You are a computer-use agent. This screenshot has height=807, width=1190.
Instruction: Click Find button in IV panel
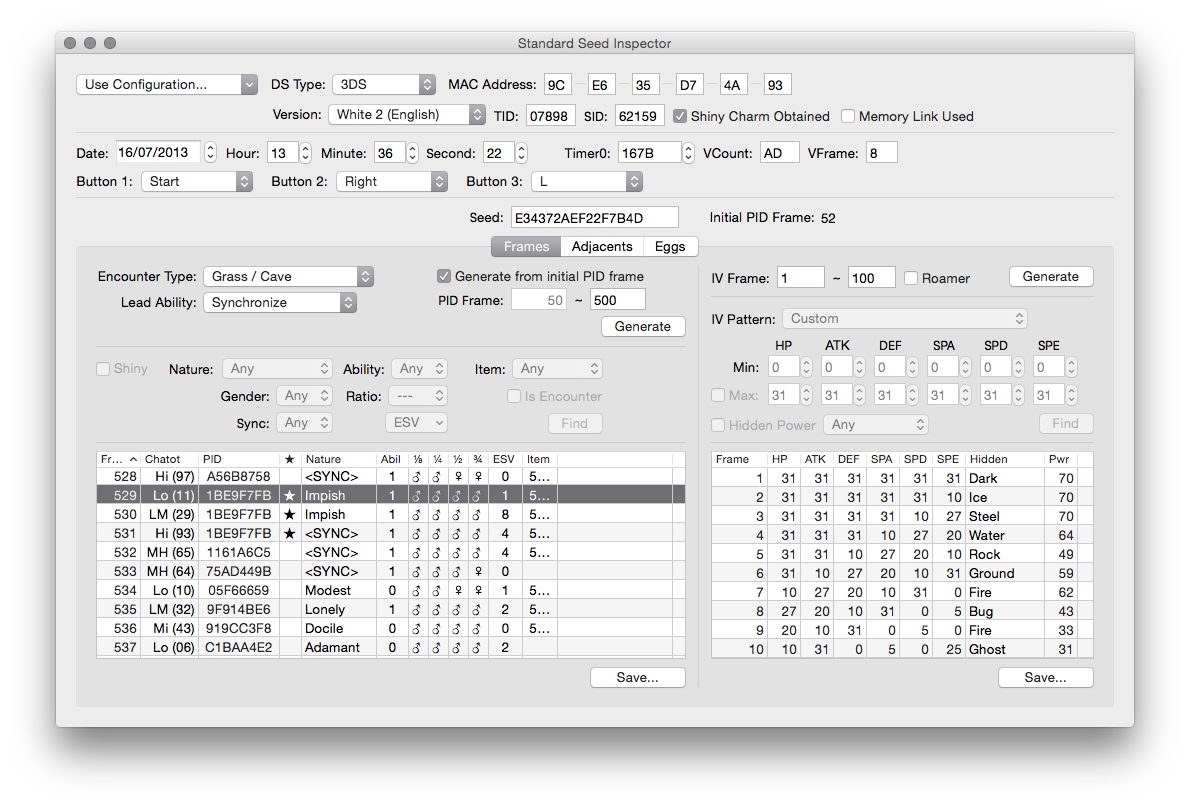(x=1066, y=424)
